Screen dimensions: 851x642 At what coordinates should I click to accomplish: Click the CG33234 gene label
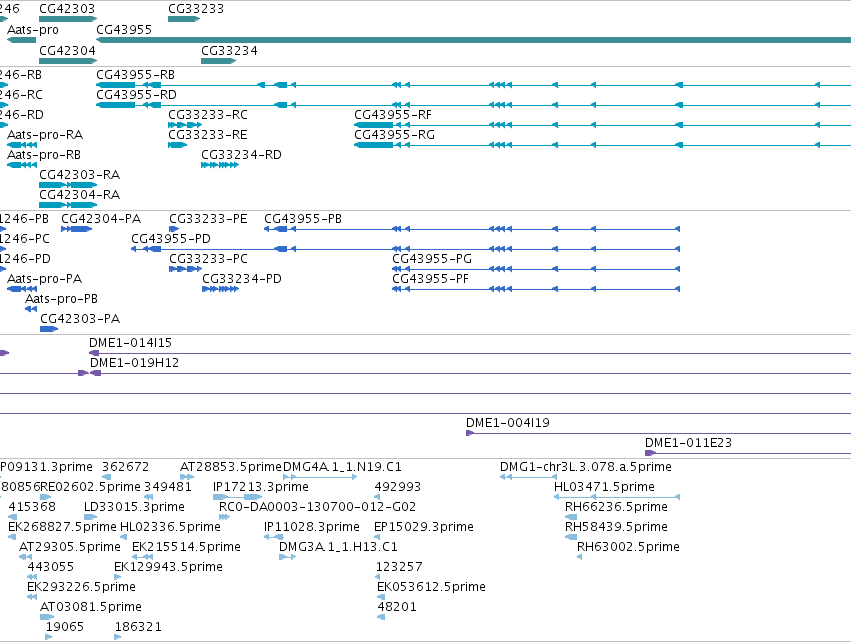coord(230,50)
